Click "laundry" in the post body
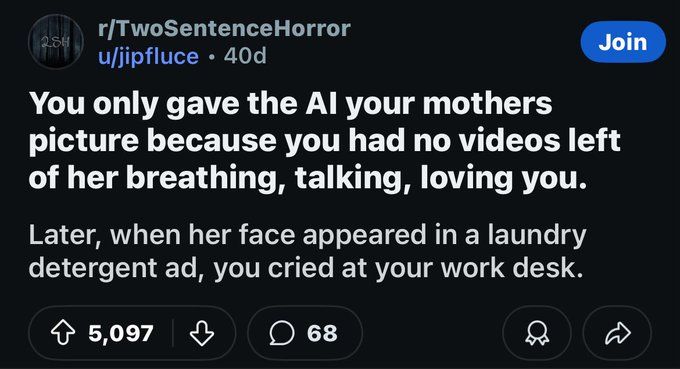Screen dimensions: 680x369 (537, 235)
